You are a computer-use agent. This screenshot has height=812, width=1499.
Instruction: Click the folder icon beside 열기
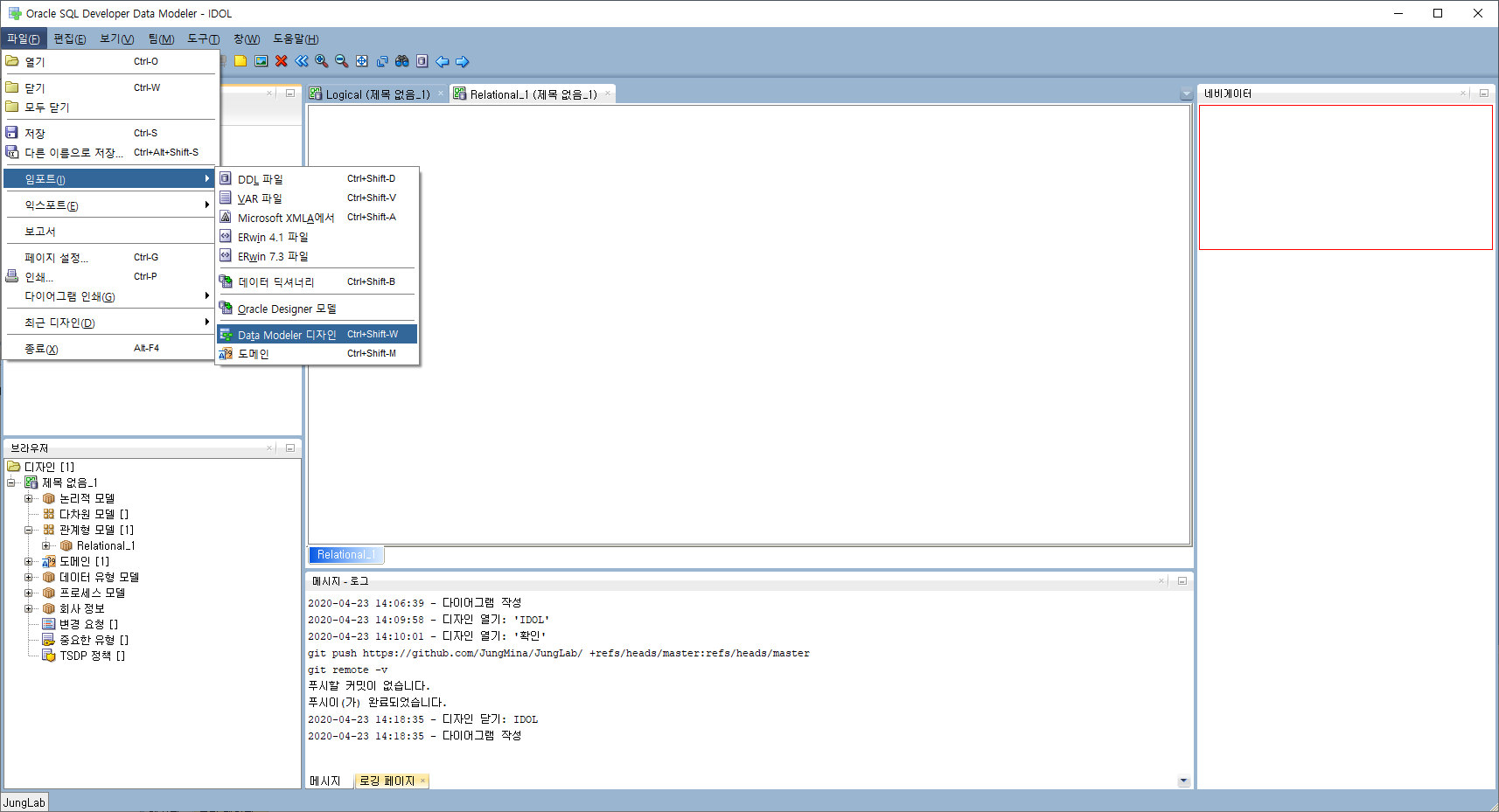click(x=12, y=61)
